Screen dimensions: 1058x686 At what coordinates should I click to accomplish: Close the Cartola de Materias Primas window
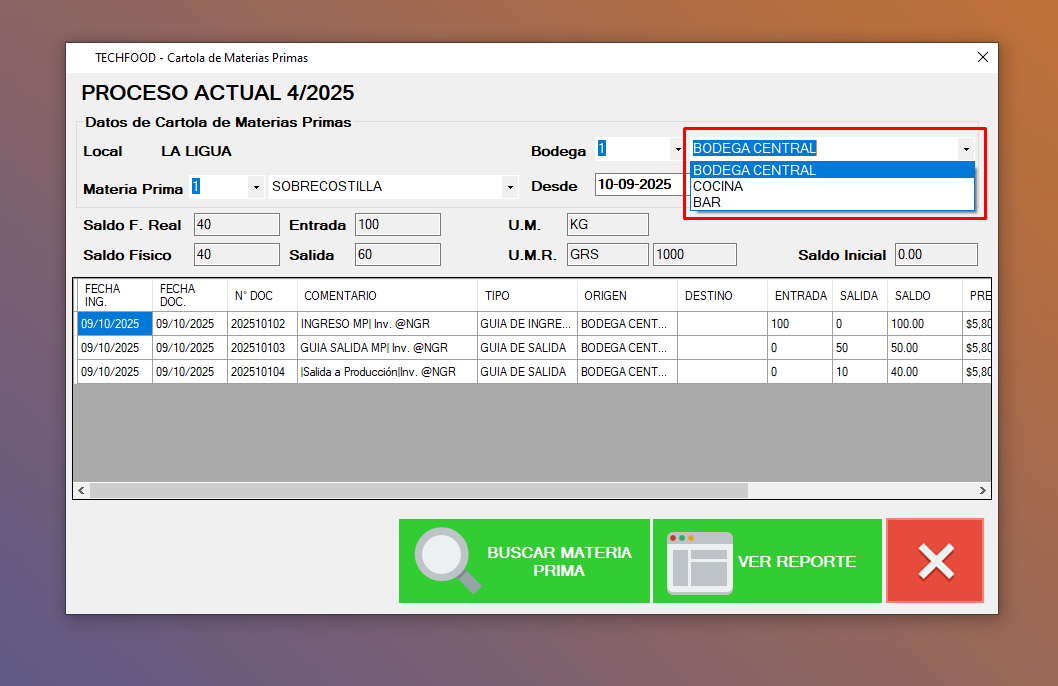pyautogui.click(x=982, y=58)
